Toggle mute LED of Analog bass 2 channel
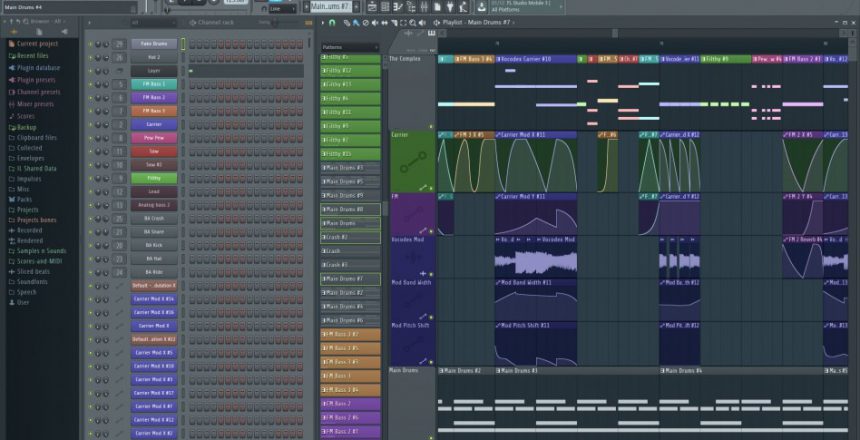860x440 pixels. tap(90, 205)
